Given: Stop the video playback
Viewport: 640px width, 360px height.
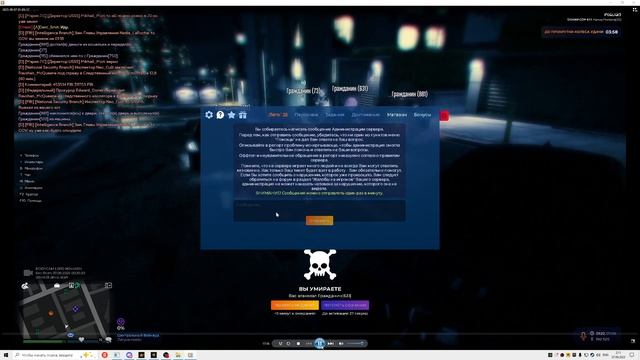Looking at the screenshot, I should point(298,344).
